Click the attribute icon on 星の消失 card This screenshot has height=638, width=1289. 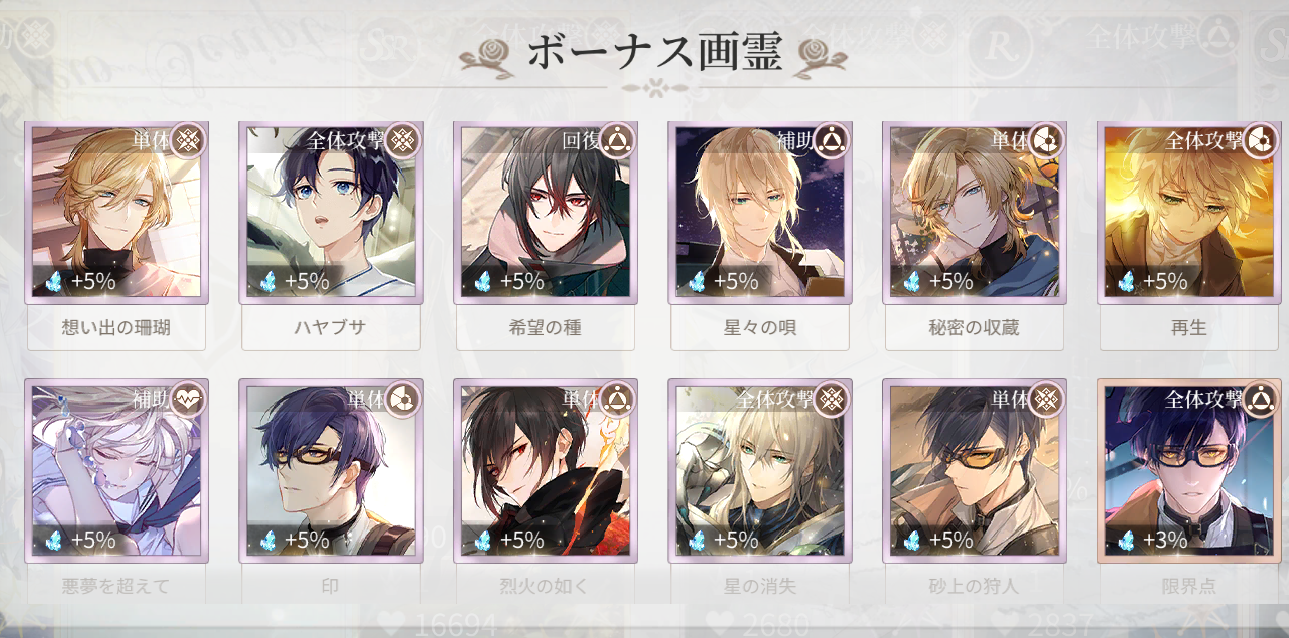point(832,398)
